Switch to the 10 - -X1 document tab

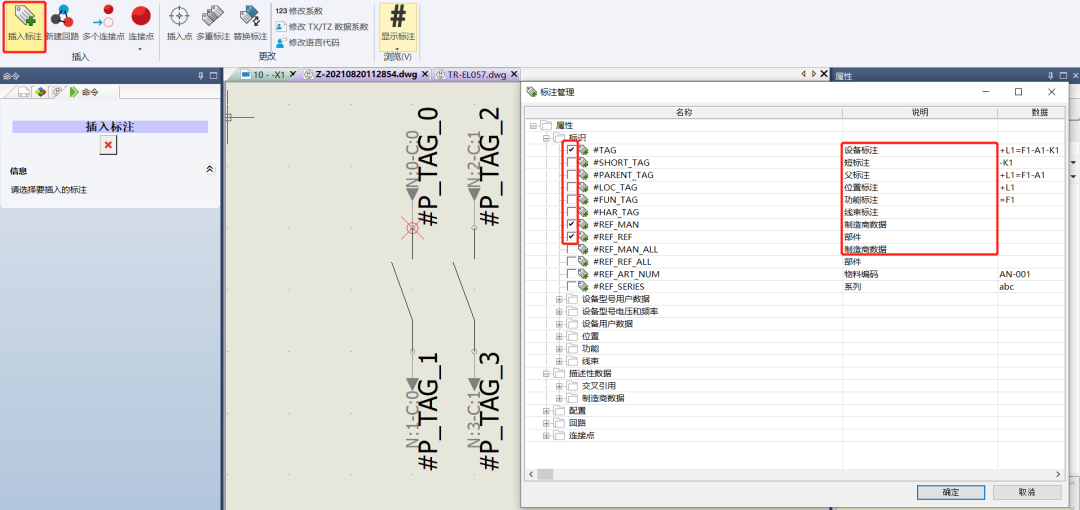coord(262,74)
